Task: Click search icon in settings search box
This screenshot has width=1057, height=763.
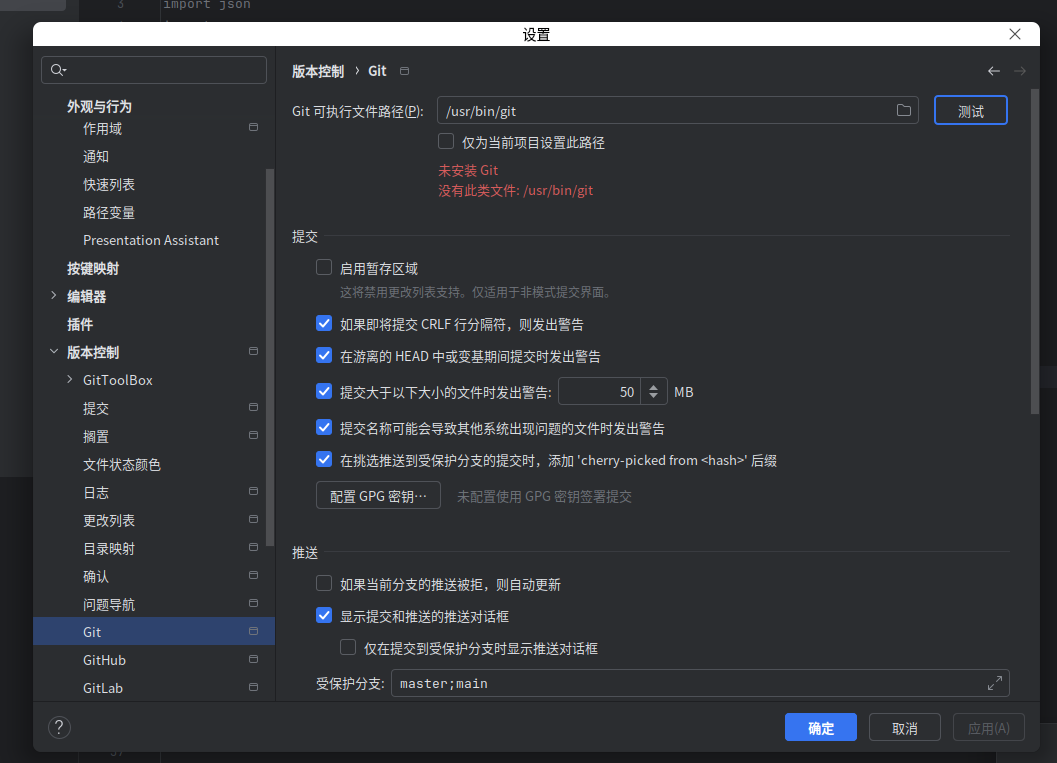Action: (x=58, y=70)
